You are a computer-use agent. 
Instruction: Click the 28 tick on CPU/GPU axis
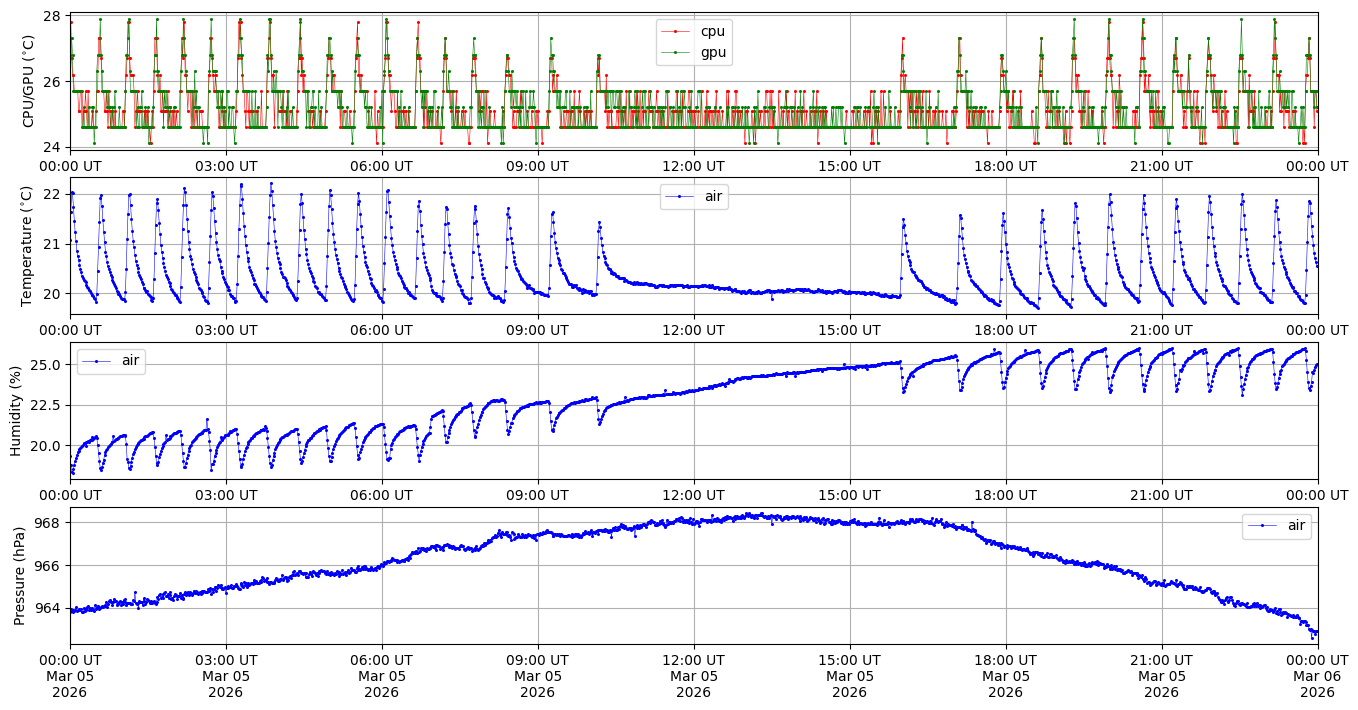pyautogui.click(x=52, y=17)
